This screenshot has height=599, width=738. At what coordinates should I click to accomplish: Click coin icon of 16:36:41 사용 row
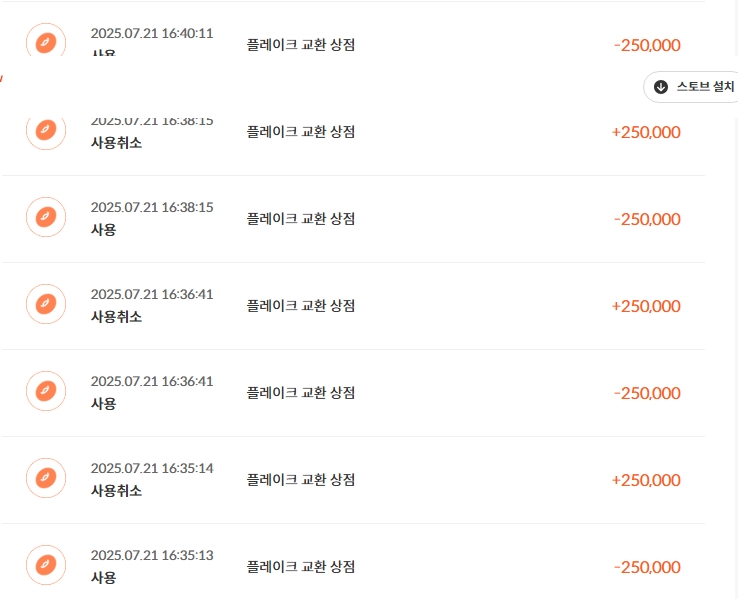pos(46,391)
